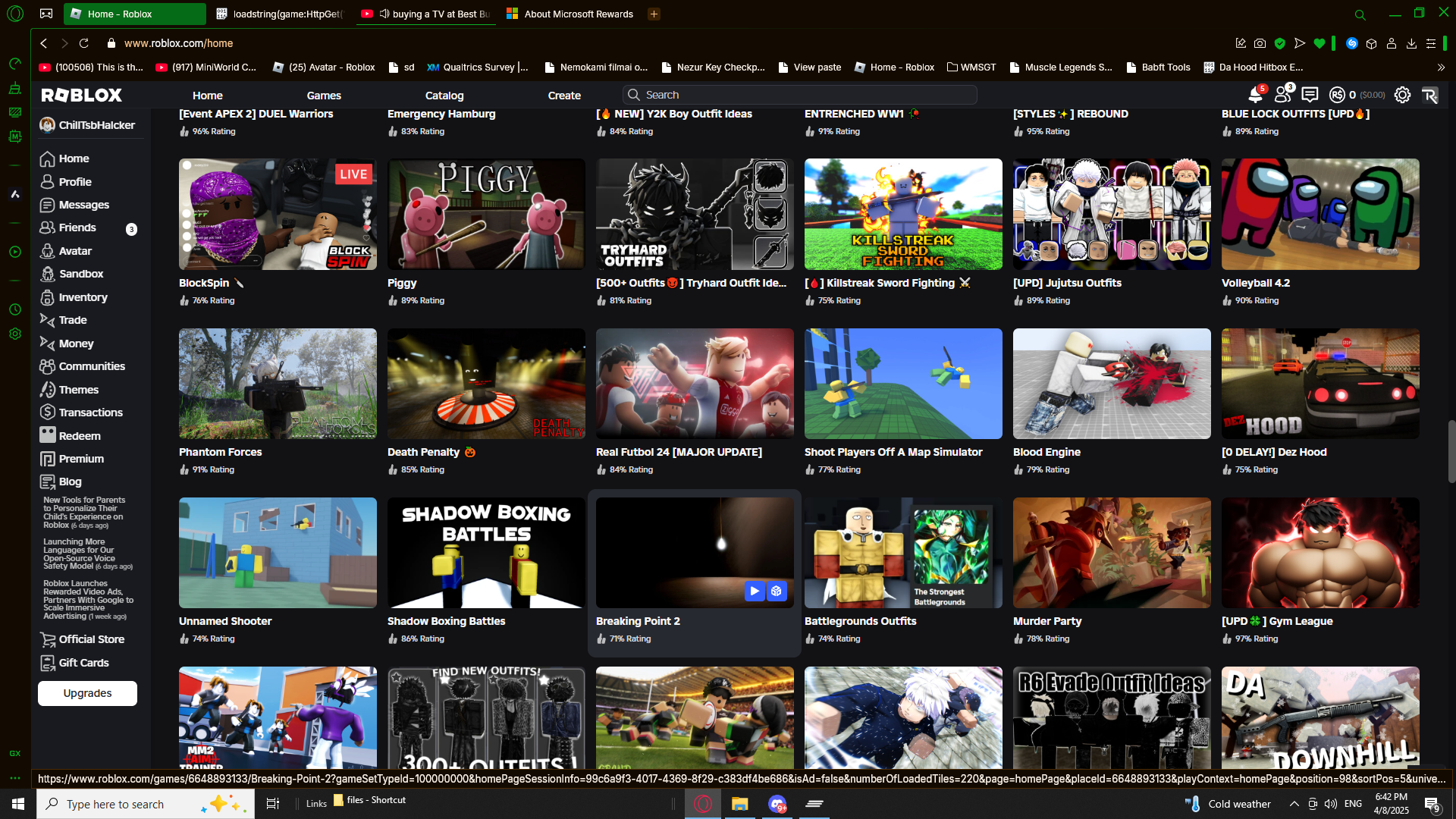
Task: Open friend requests icon in header
Action: pos(1282,96)
